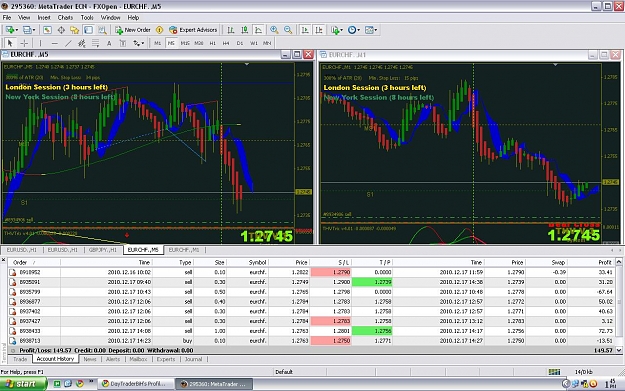Open the Profiles toolbar icon
This screenshot has height=391, width=625.
[28, 30]
